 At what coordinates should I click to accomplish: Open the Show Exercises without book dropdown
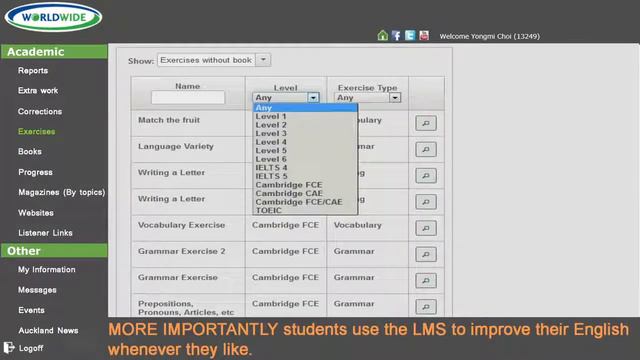[214, 60]
